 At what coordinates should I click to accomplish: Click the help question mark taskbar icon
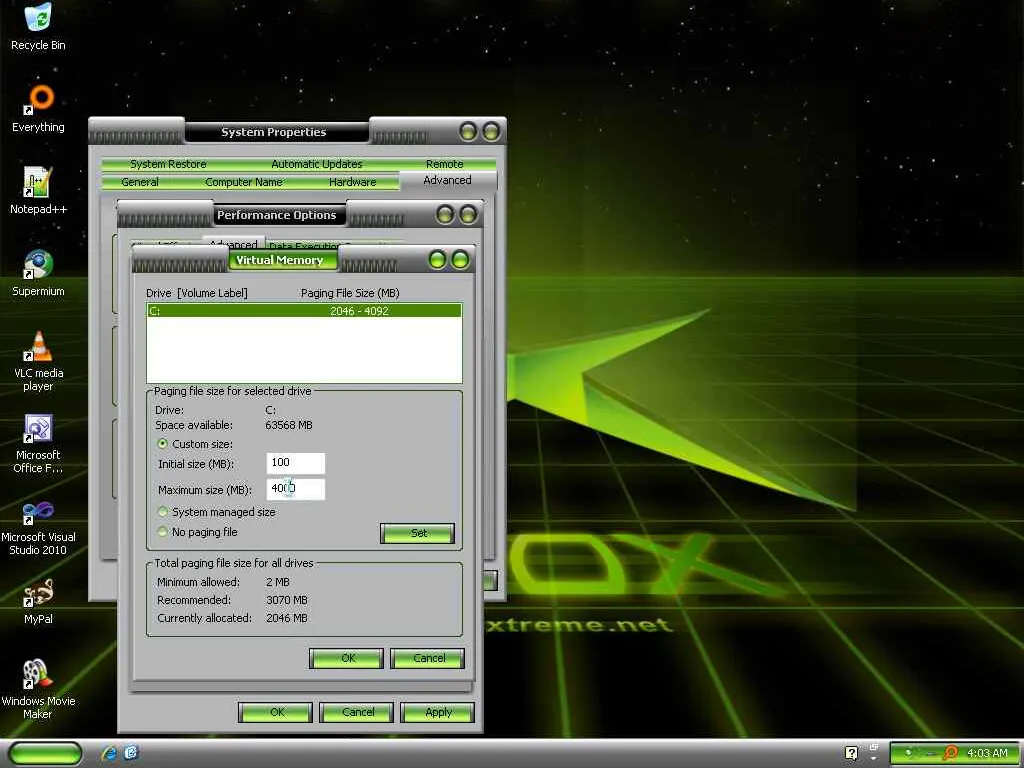[x=851, y=753]
